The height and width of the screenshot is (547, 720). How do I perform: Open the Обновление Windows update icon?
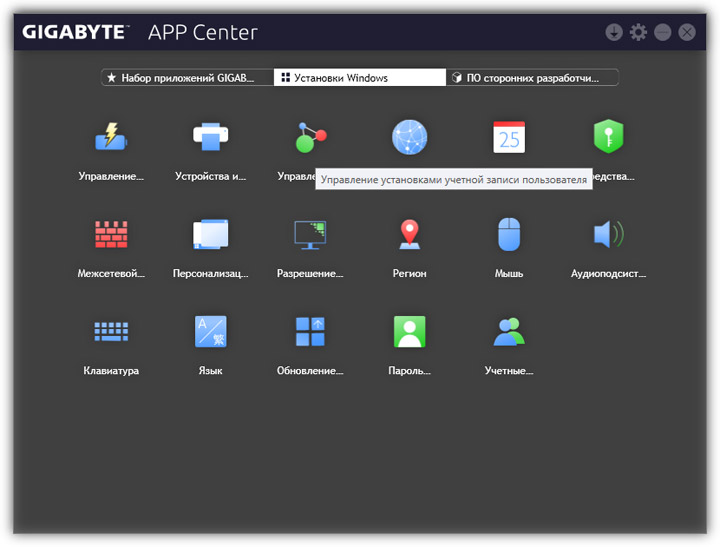tap(310, 331)
